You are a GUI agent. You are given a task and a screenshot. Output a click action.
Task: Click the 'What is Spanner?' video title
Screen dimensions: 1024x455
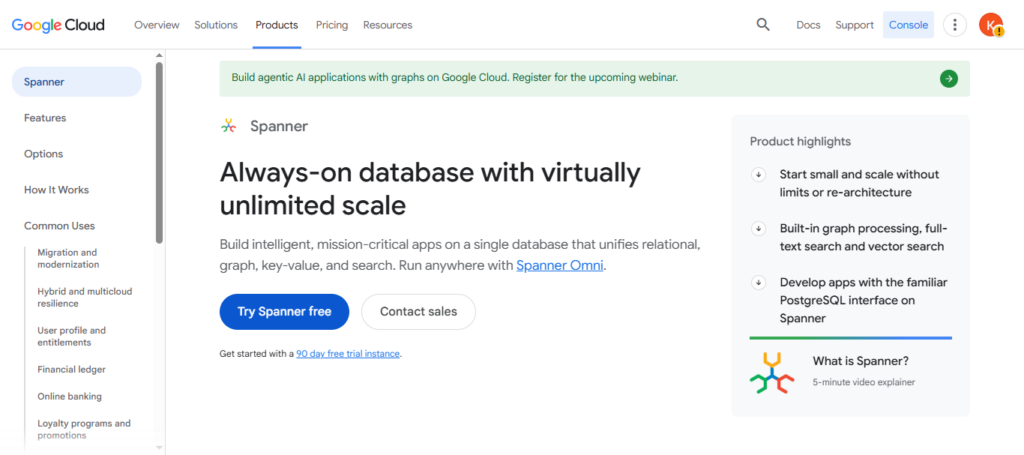[861, 361]
